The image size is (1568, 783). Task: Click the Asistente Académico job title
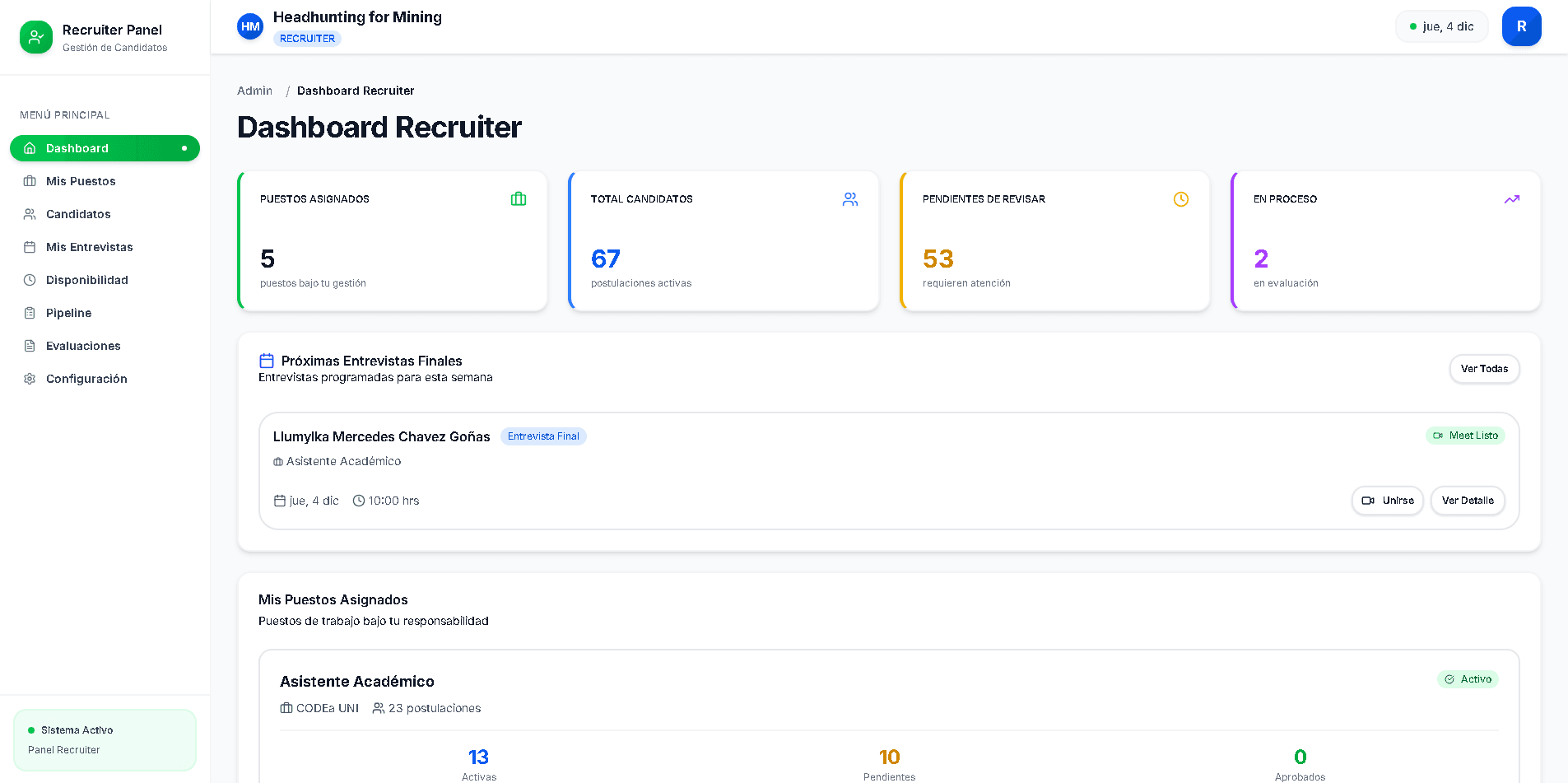click(356, 682)
